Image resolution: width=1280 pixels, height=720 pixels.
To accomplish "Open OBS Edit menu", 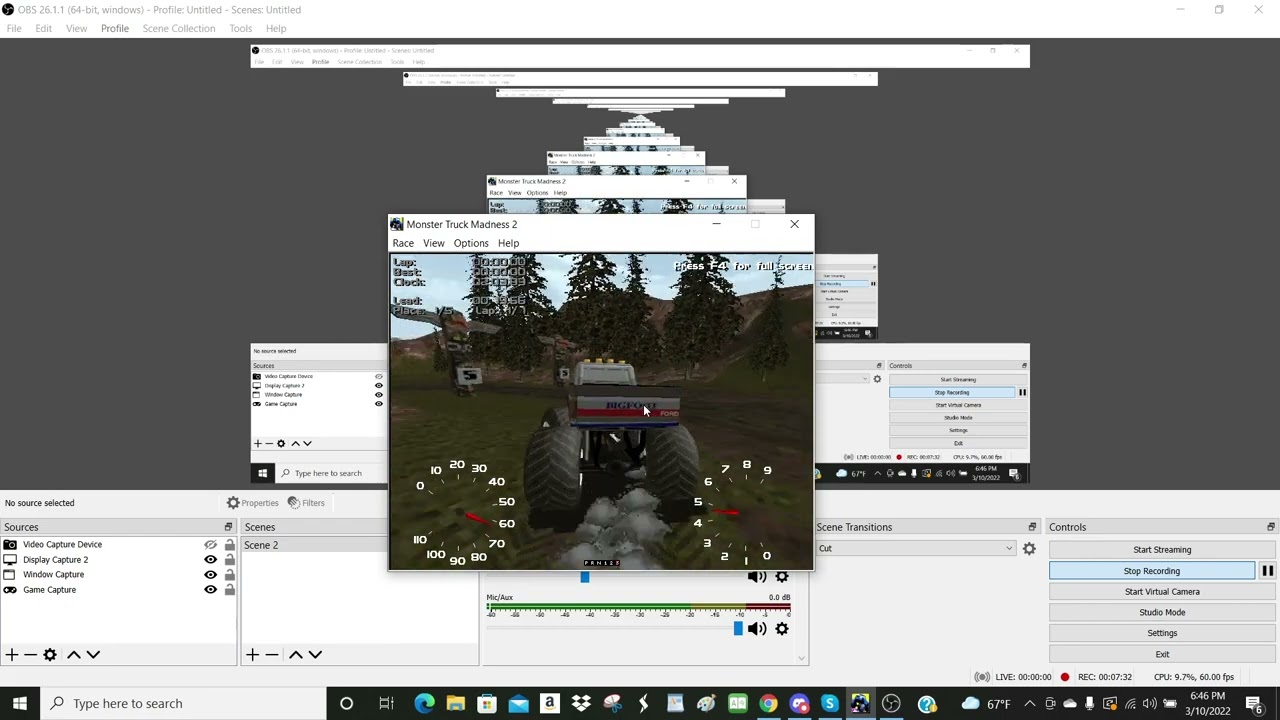I will [43, 28].
